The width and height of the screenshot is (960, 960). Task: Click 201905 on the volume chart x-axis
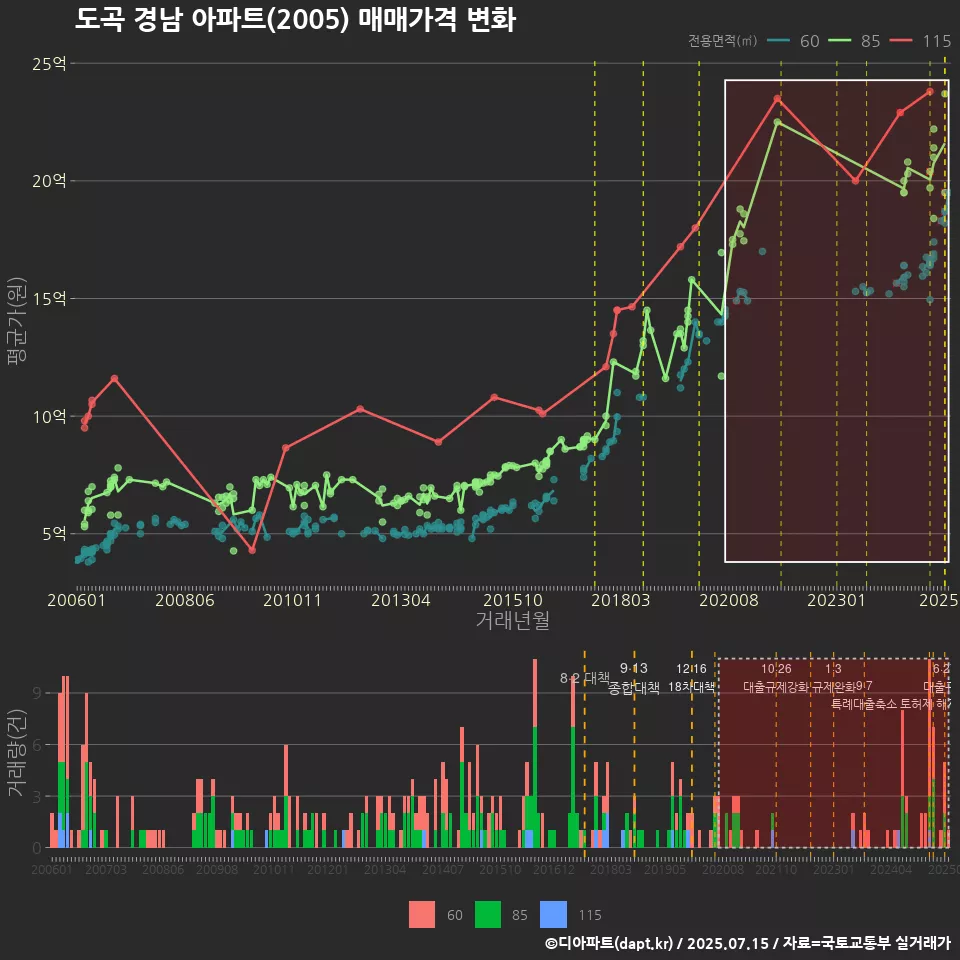[x=665, y=869]
